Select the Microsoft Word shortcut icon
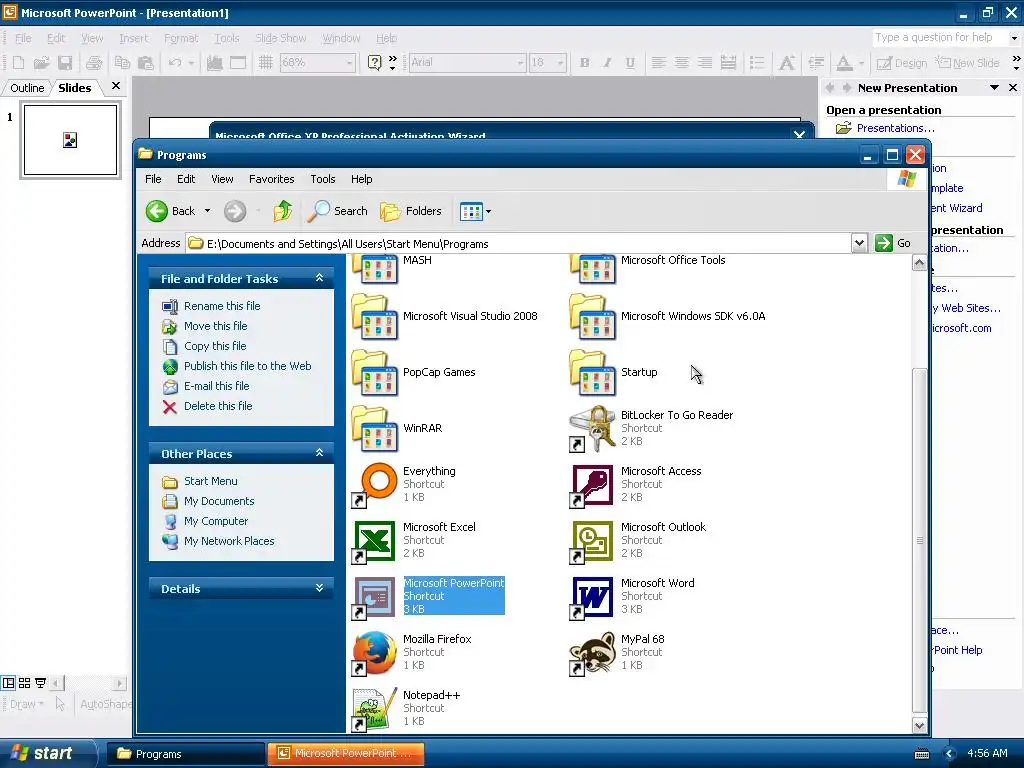This screenshot has height=768, width=1024. (592, 598)
